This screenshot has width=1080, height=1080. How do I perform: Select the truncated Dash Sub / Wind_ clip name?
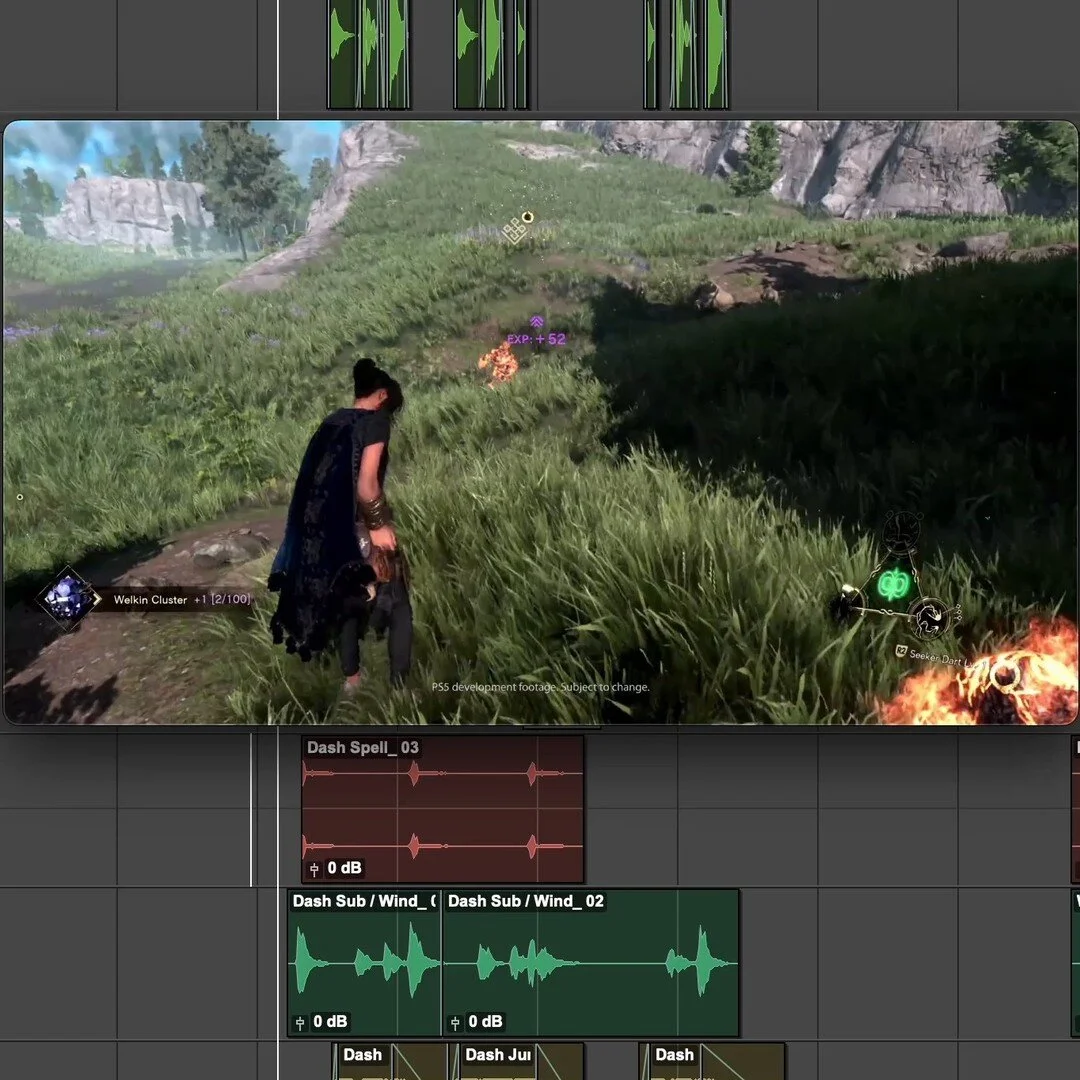[x=364, y=901]
